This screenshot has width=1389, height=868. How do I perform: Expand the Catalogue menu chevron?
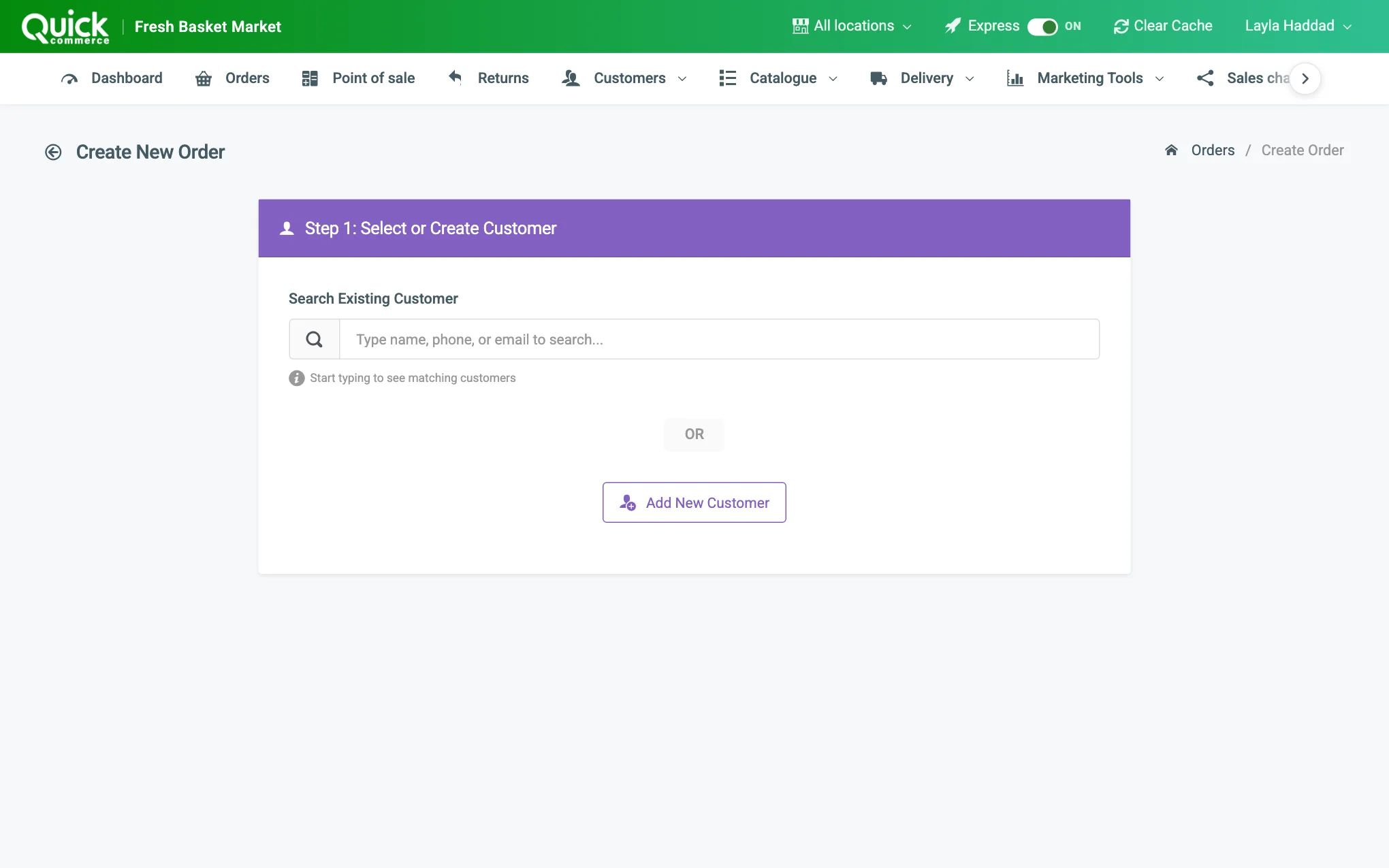click(833, 79)
